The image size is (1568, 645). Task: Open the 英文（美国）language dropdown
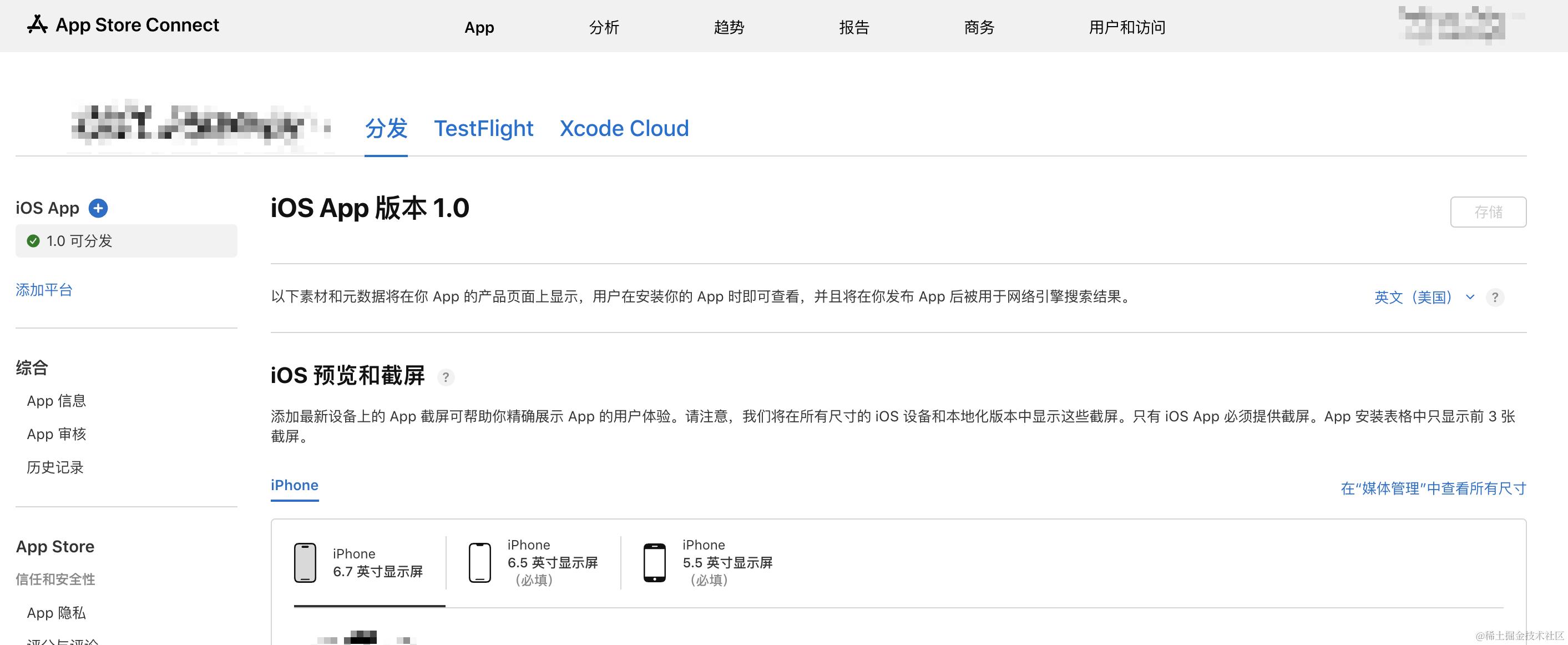click(1413, 297)
